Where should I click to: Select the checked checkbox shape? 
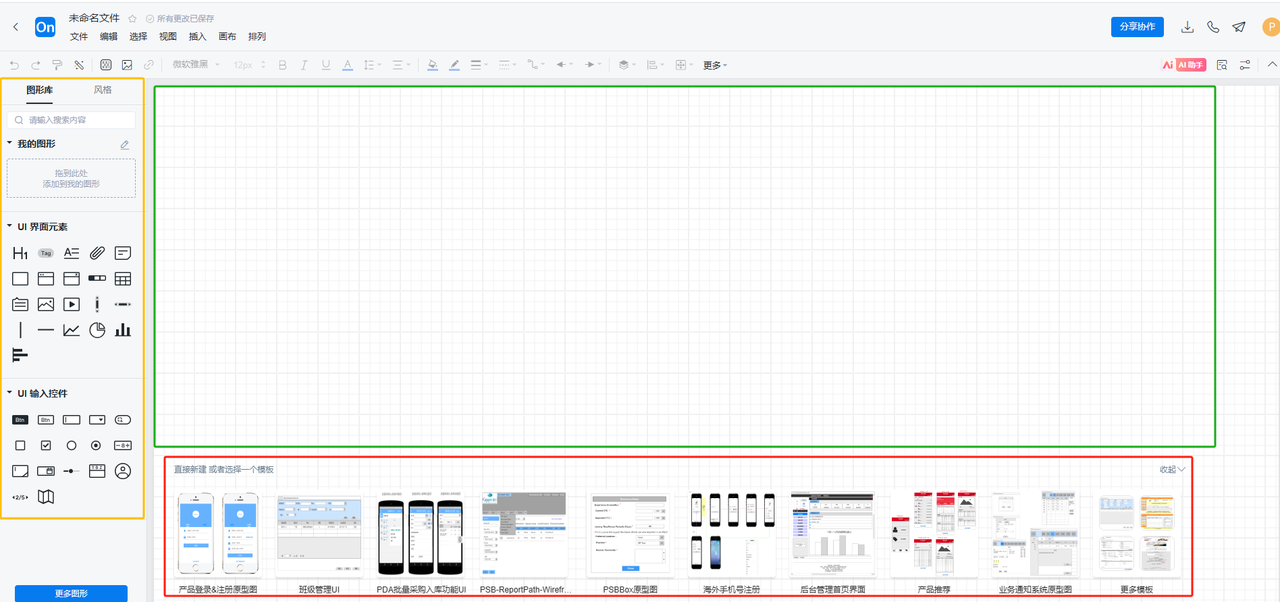coord(46,445)
